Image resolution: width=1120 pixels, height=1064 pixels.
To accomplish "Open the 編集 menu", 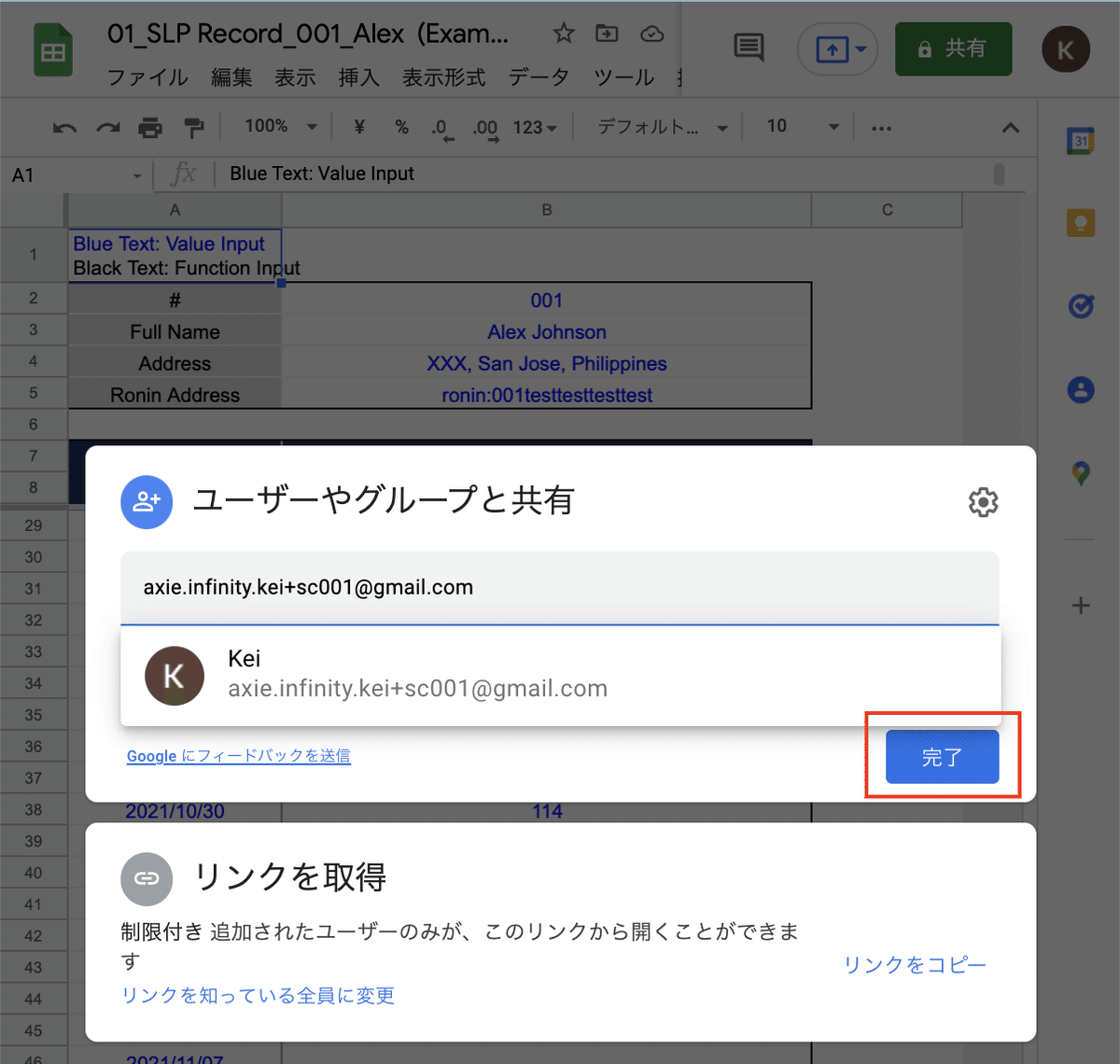I will [x=231, y=77].
